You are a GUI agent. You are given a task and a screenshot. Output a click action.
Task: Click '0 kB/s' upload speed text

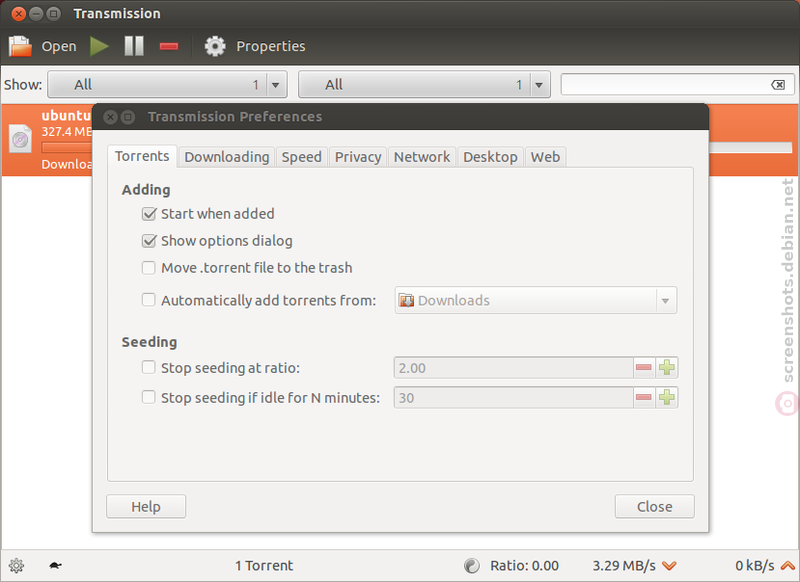click(755, 566)
